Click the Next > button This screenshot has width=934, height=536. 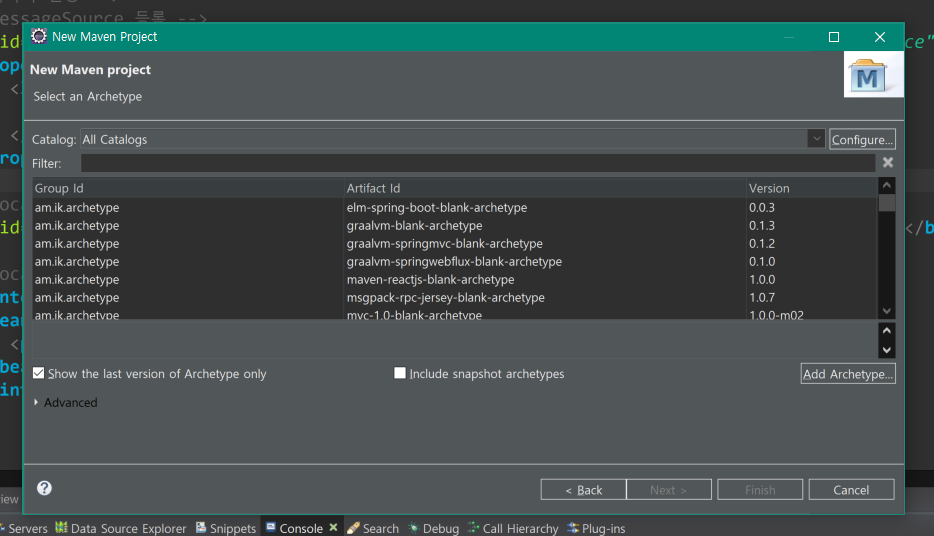pos(669,490)
